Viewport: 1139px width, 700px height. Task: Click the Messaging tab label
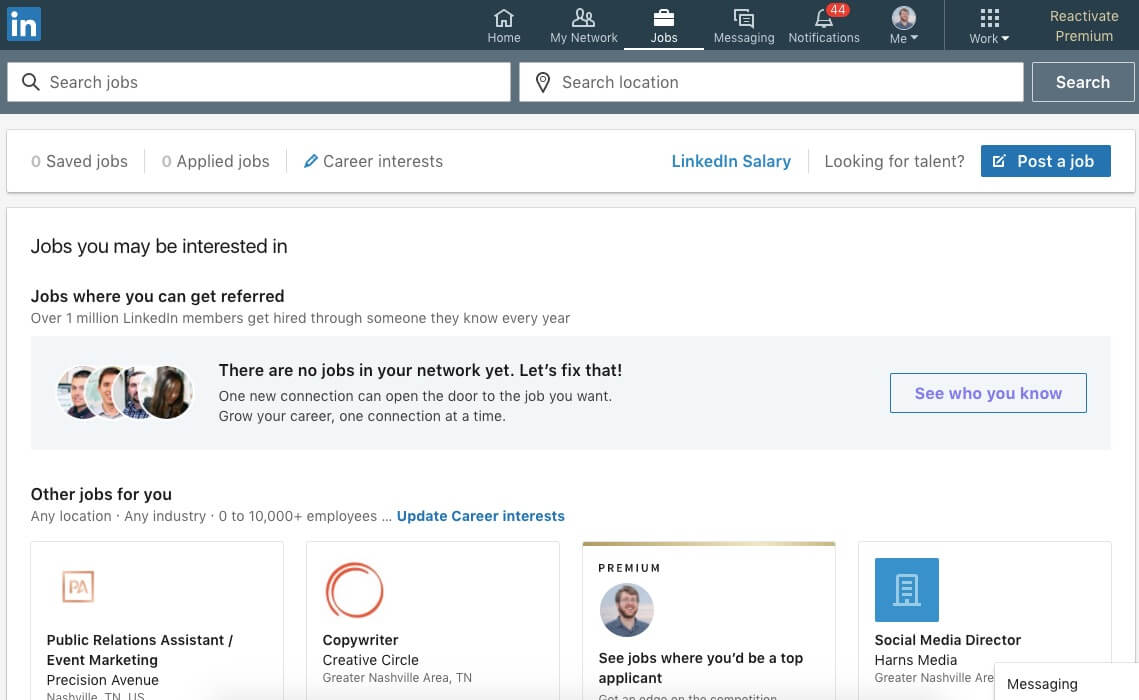pyautogui.click(x=744, y=38)
